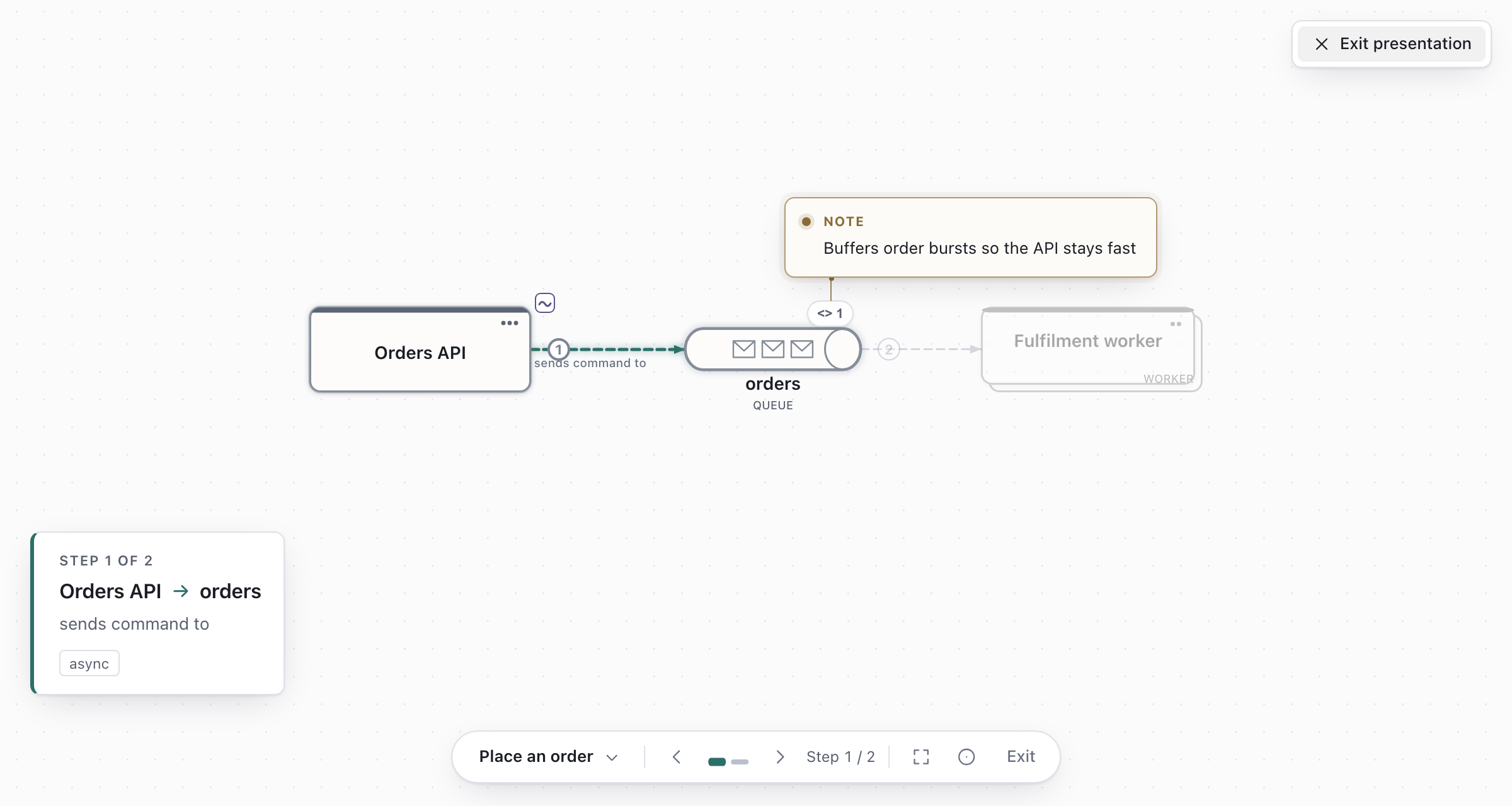Advance to the next step arrow
The height and width of the screenshot is (806, 1512).
(780, 756)
